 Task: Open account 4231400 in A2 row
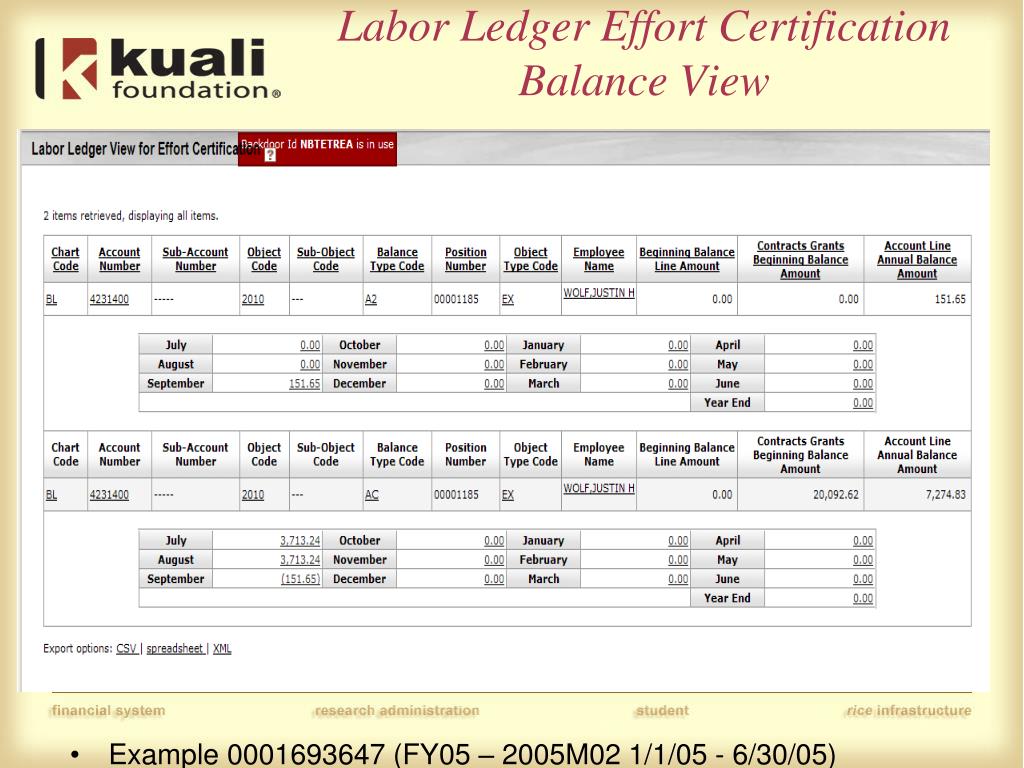[109, 299]
